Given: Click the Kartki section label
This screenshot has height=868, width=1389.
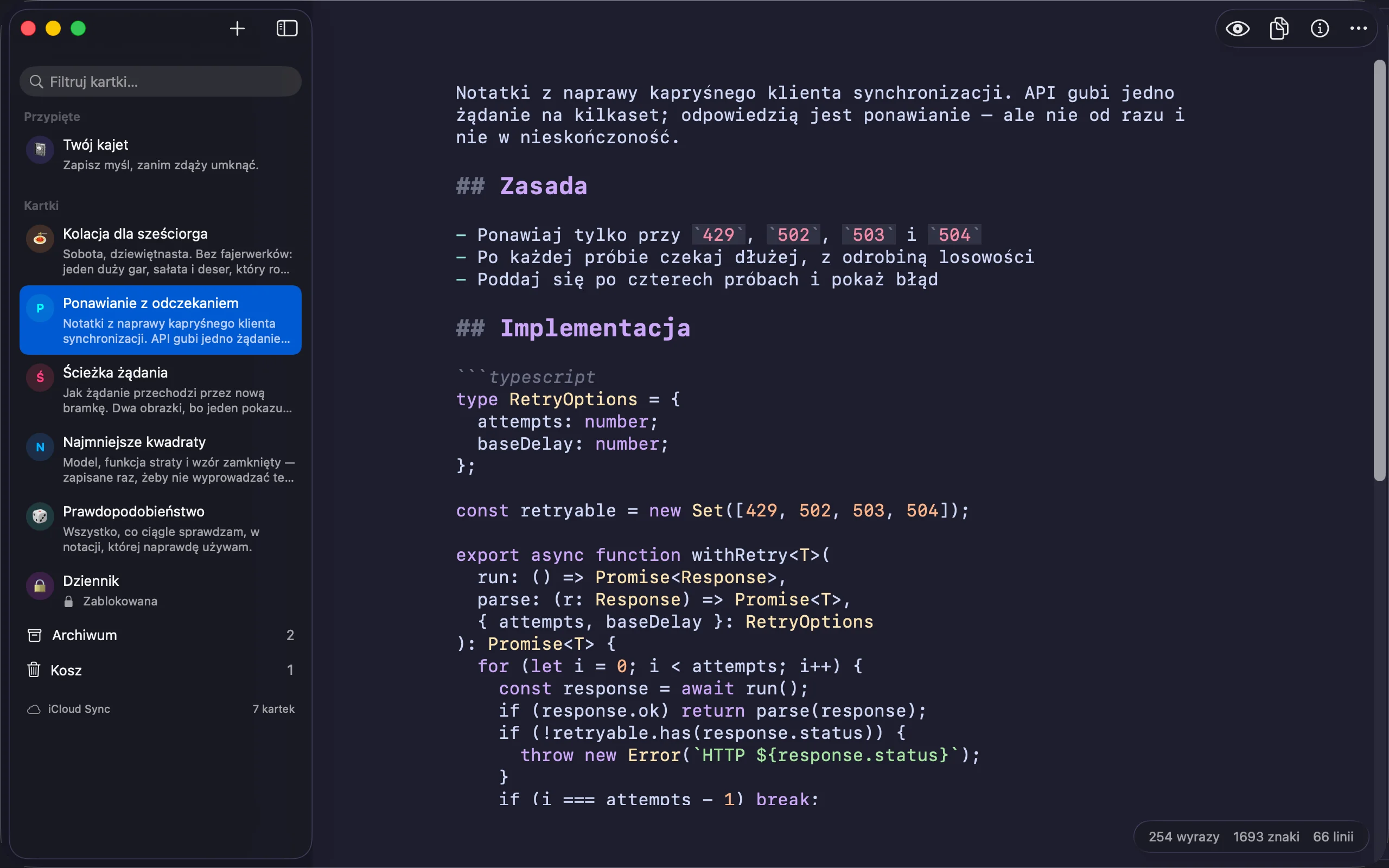Looking at the screenshot, I should 41,206.
